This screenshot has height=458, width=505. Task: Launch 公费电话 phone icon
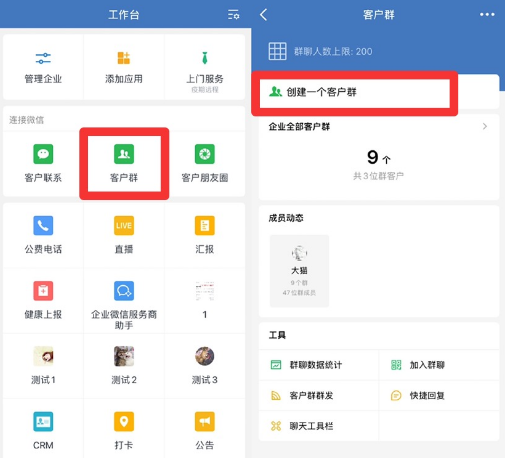pyautogui.click(x=43, y=226)
